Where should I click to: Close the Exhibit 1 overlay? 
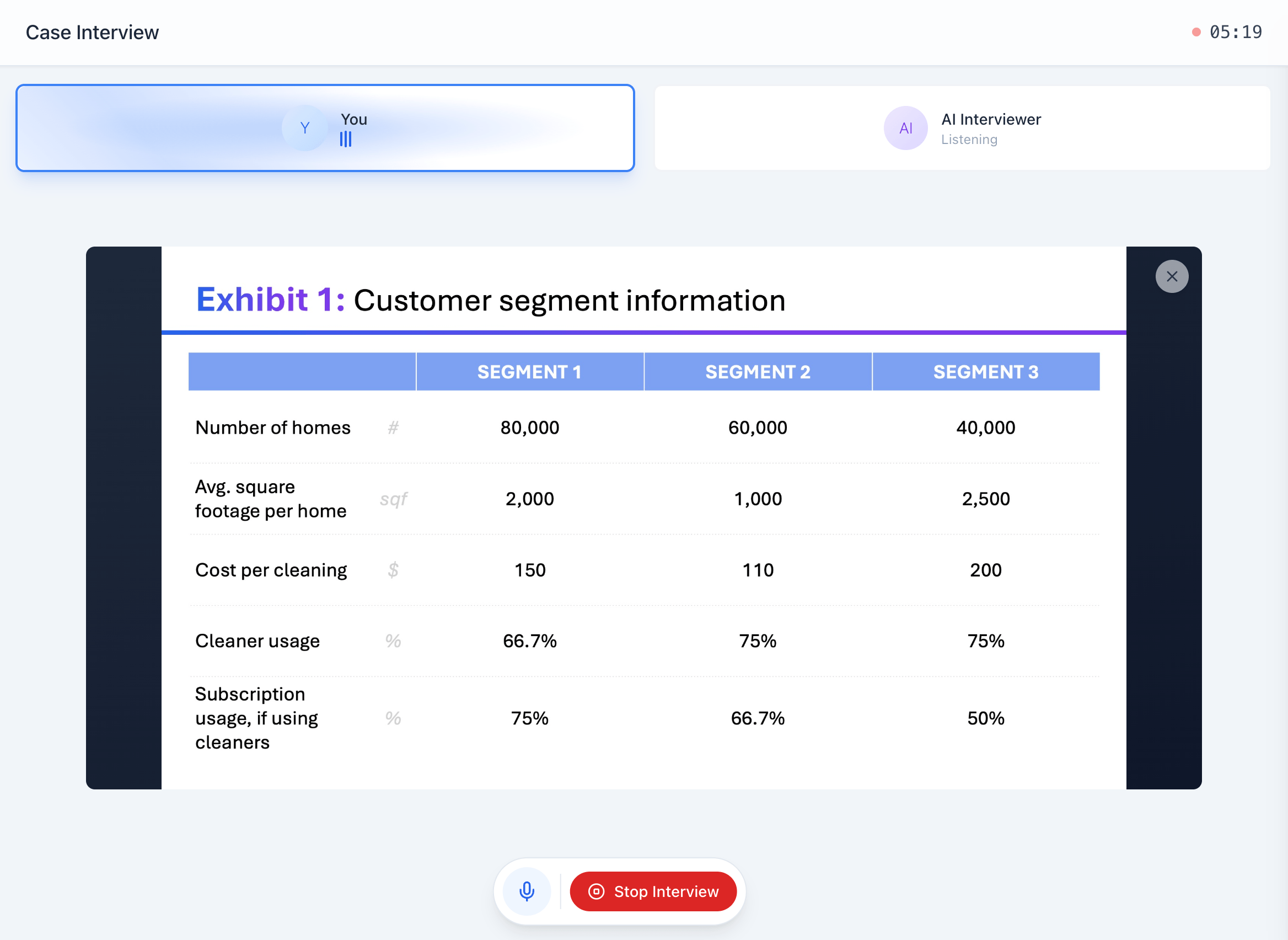pyautogui.click(x=1172, y=276)
